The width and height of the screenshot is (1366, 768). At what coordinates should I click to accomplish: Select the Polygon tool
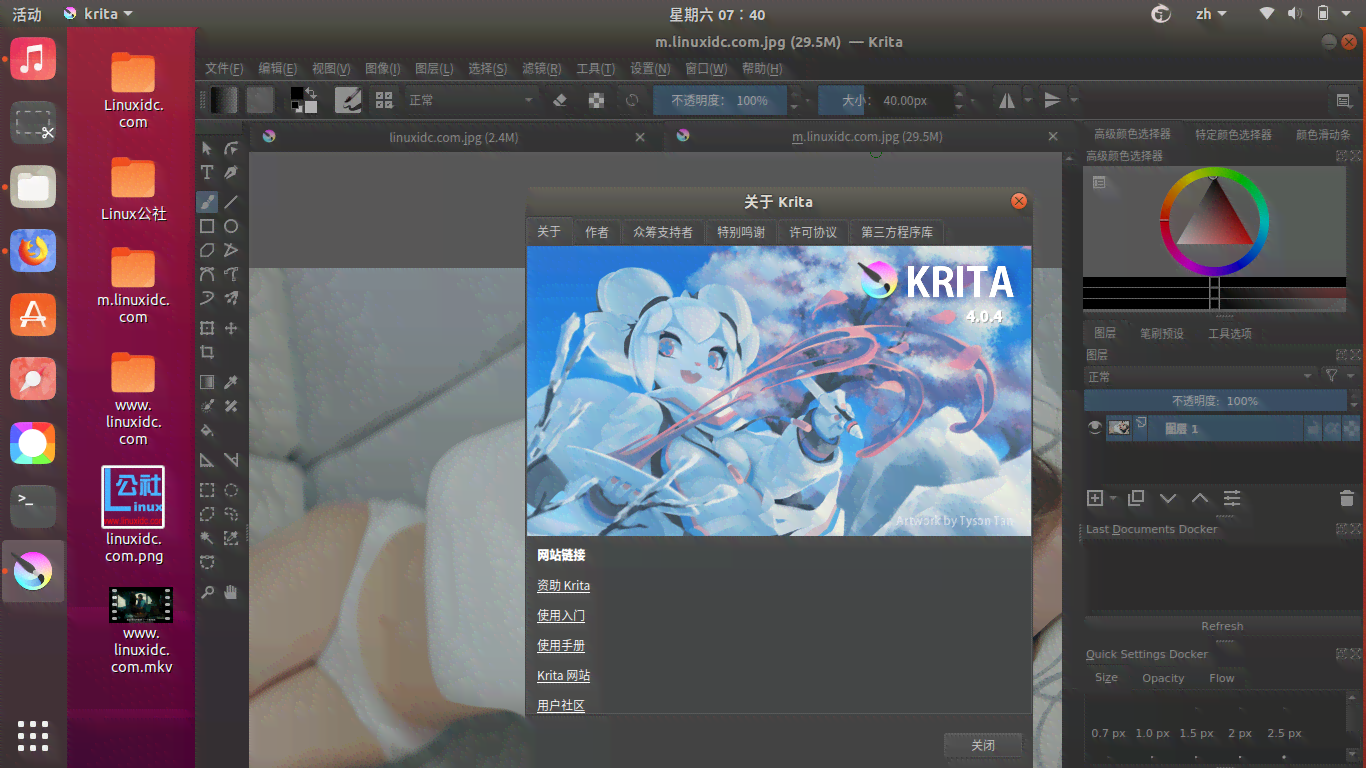[207, 250]
